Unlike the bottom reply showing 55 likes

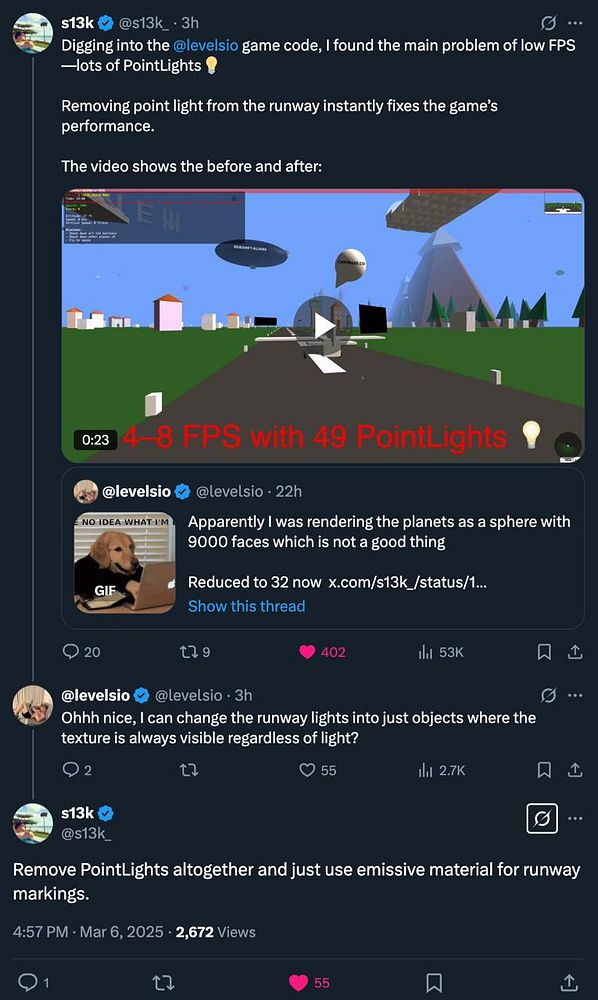300,983
